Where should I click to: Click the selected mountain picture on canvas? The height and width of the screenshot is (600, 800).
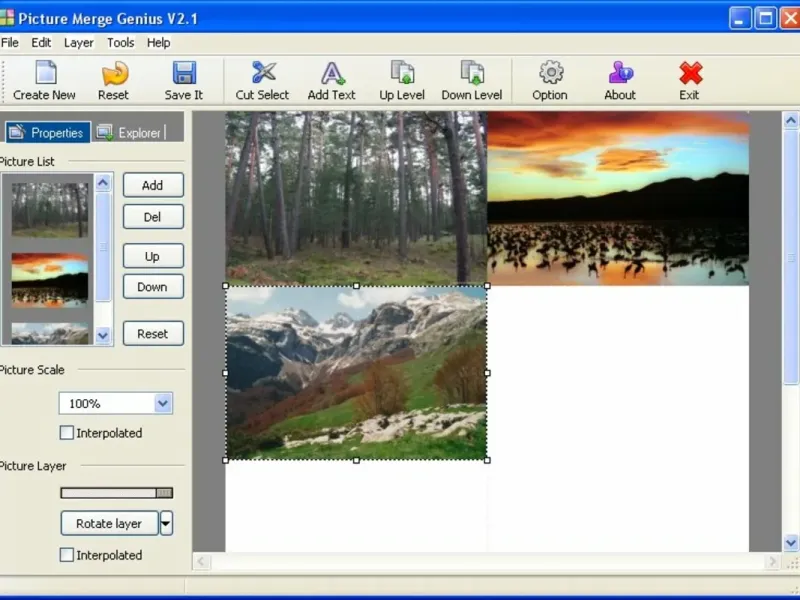point(356,373)
